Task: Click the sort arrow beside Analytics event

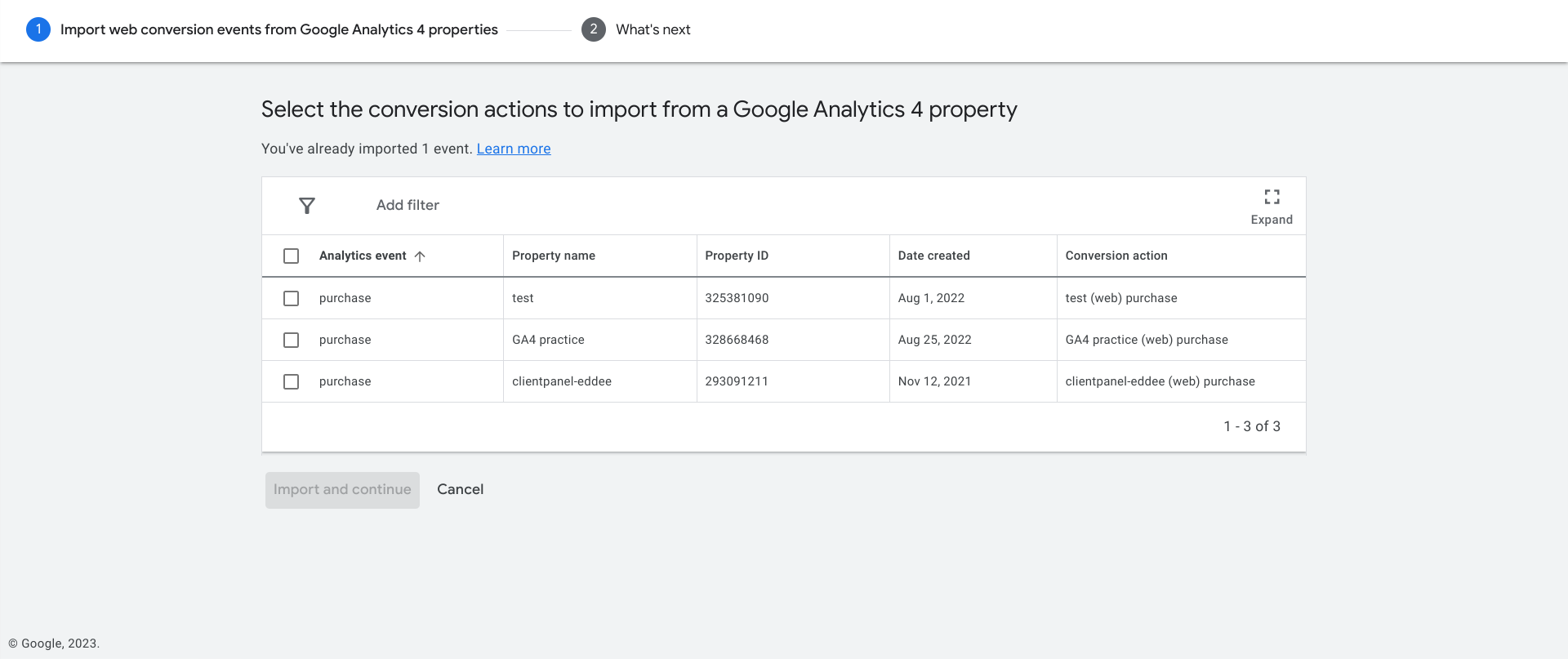Action: [x=420, y=256]
